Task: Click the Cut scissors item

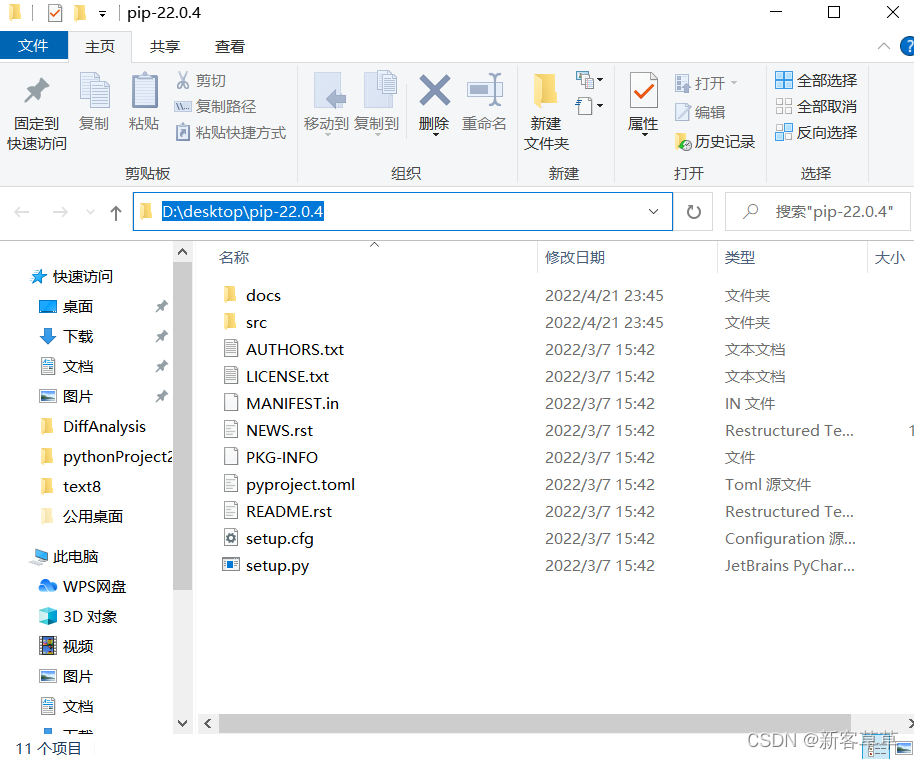Action: [x=201, y=80]
